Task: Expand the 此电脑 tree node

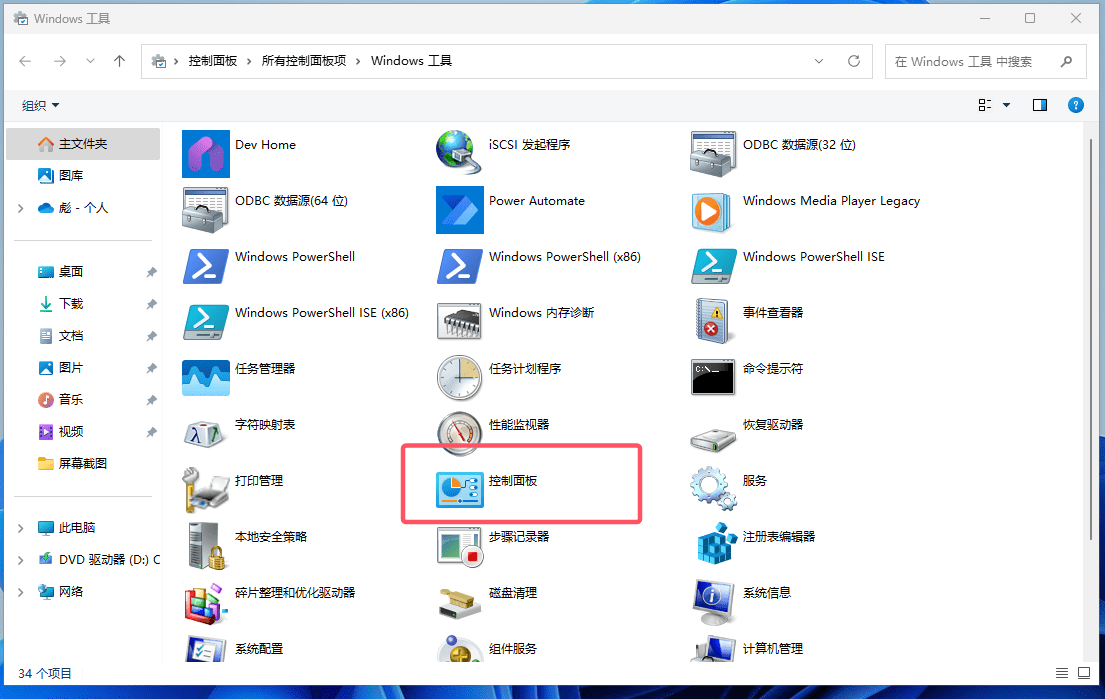Action: click(20, 528)
